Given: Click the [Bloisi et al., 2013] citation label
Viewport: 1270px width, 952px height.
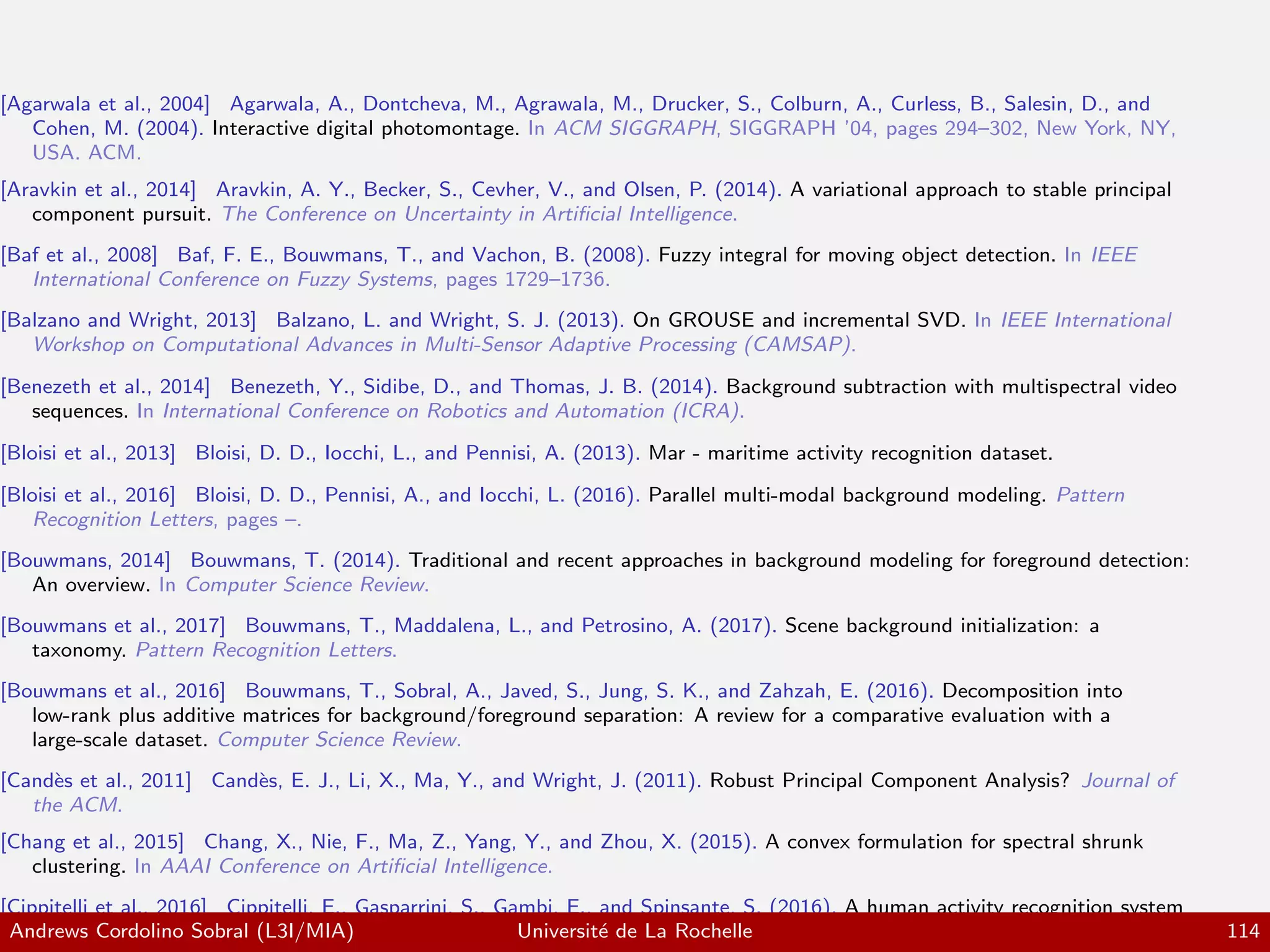Looking at the screenshot, I should tap(88, 454).
